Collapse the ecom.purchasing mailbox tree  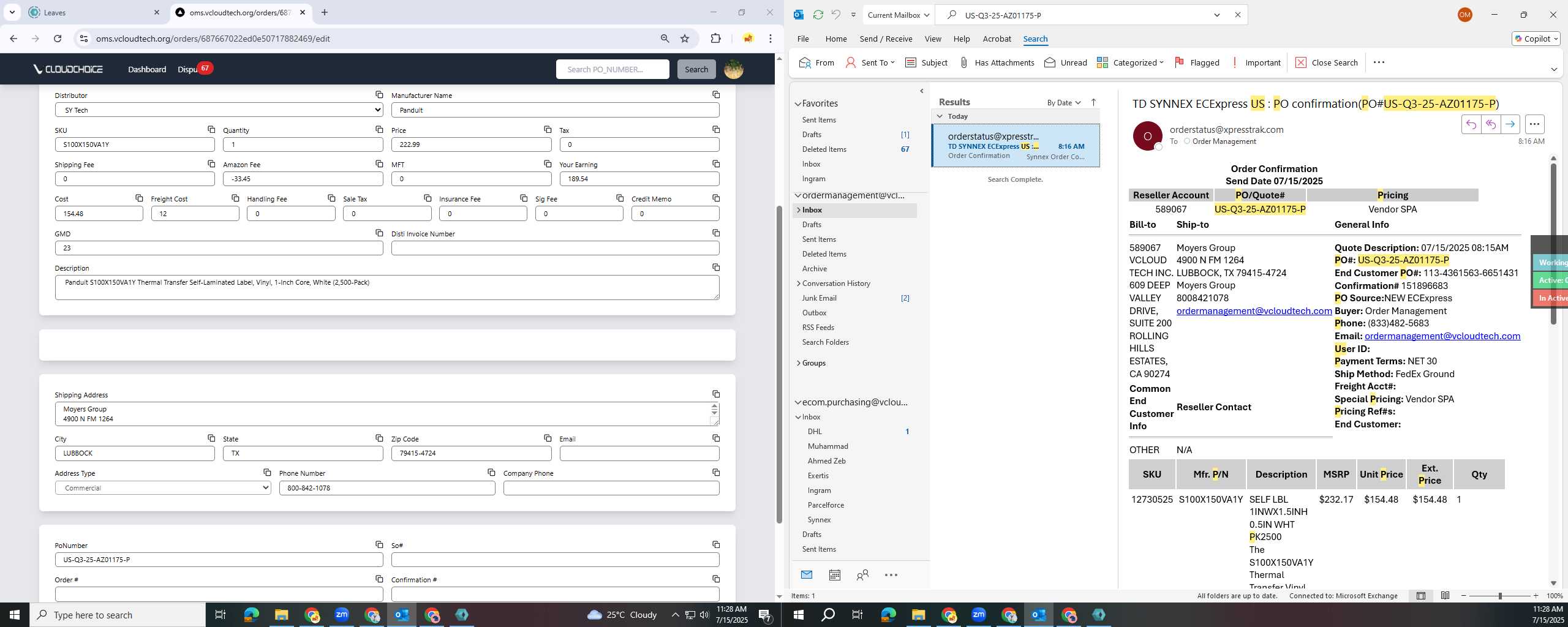[x=797, y=402]
